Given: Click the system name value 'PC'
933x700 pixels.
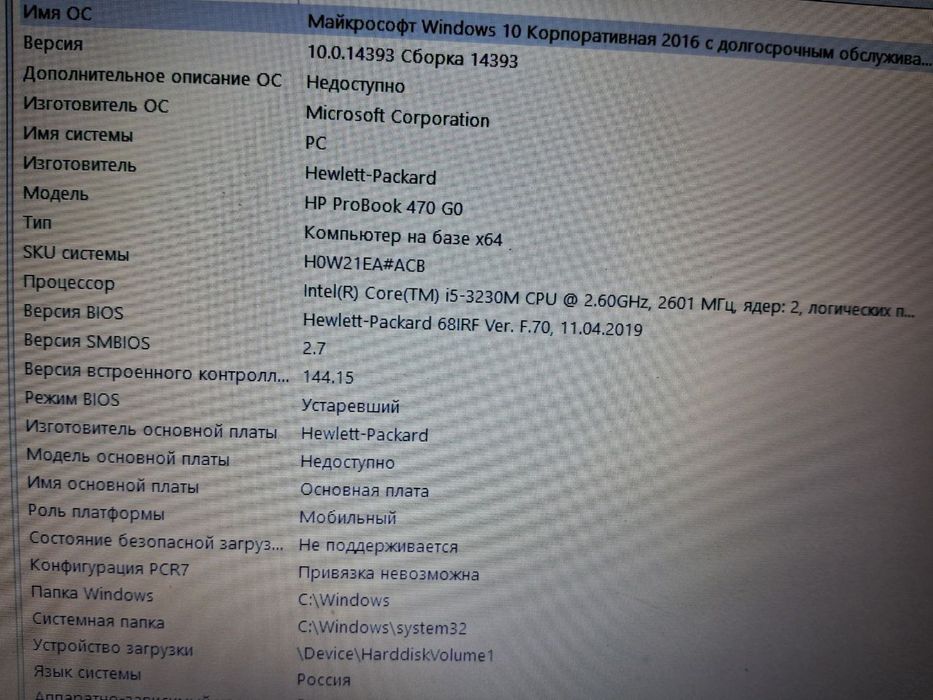Looking at the screenshot, I should pyautogui.click(x=315, y=143).
